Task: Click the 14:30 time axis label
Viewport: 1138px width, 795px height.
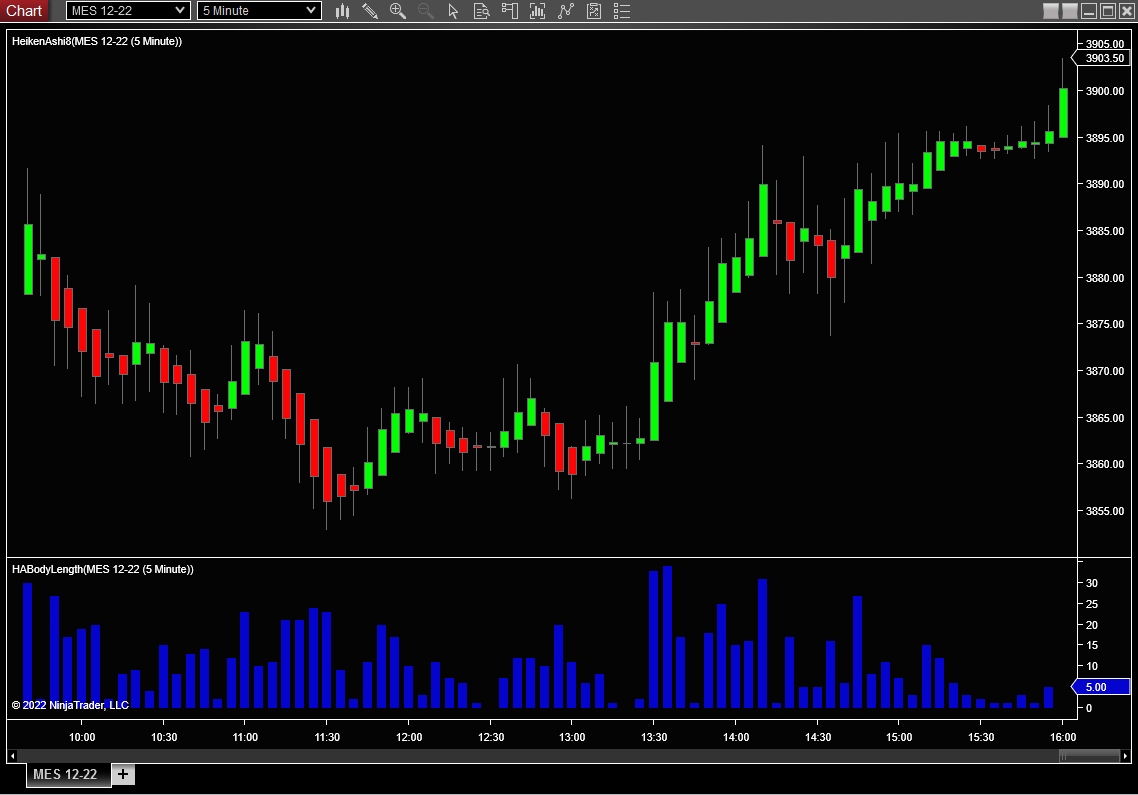Action: pyautogui.click(x=818, y=738)
